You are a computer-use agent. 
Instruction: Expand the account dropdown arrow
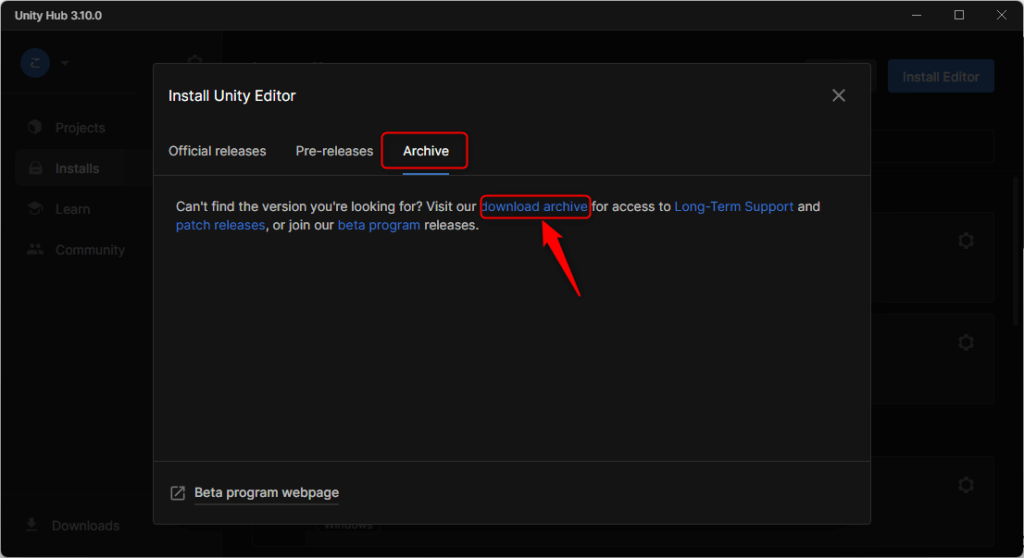65,63
